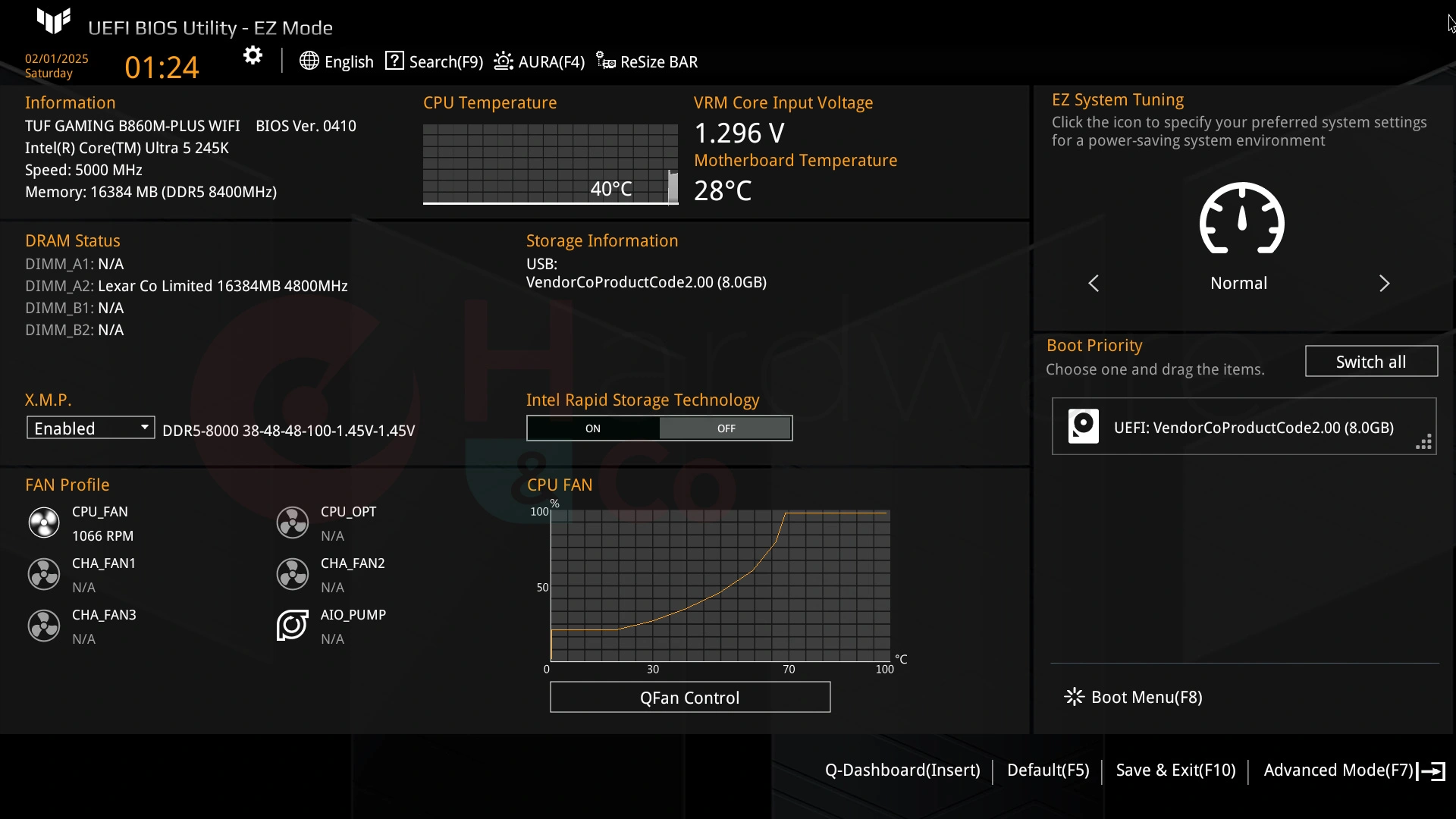Click the CPU_OPT fan icon

point(293,522)
